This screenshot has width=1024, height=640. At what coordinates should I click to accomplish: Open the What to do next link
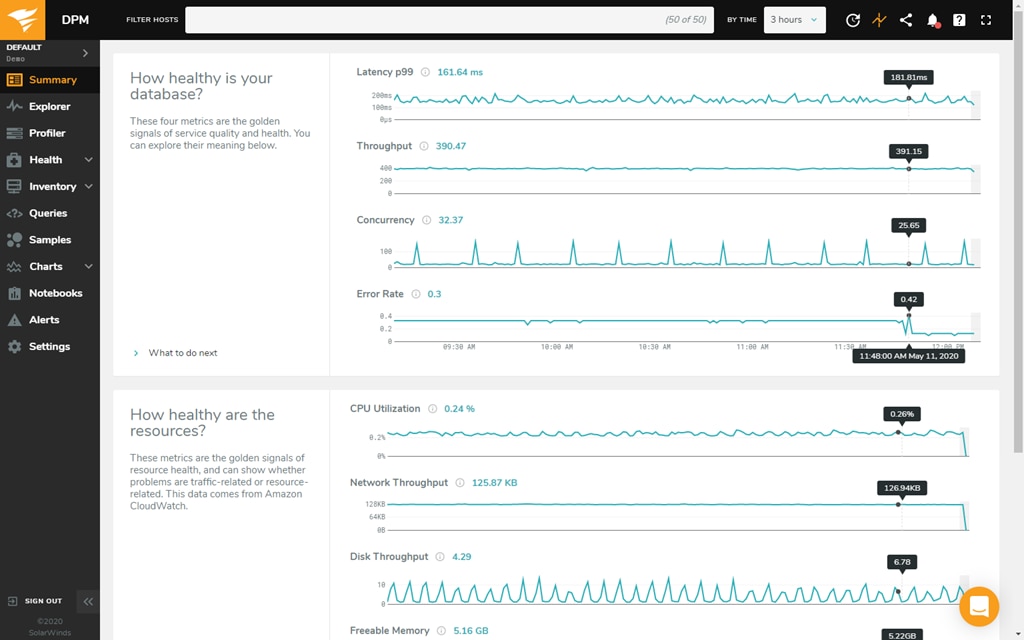(182, 352)
